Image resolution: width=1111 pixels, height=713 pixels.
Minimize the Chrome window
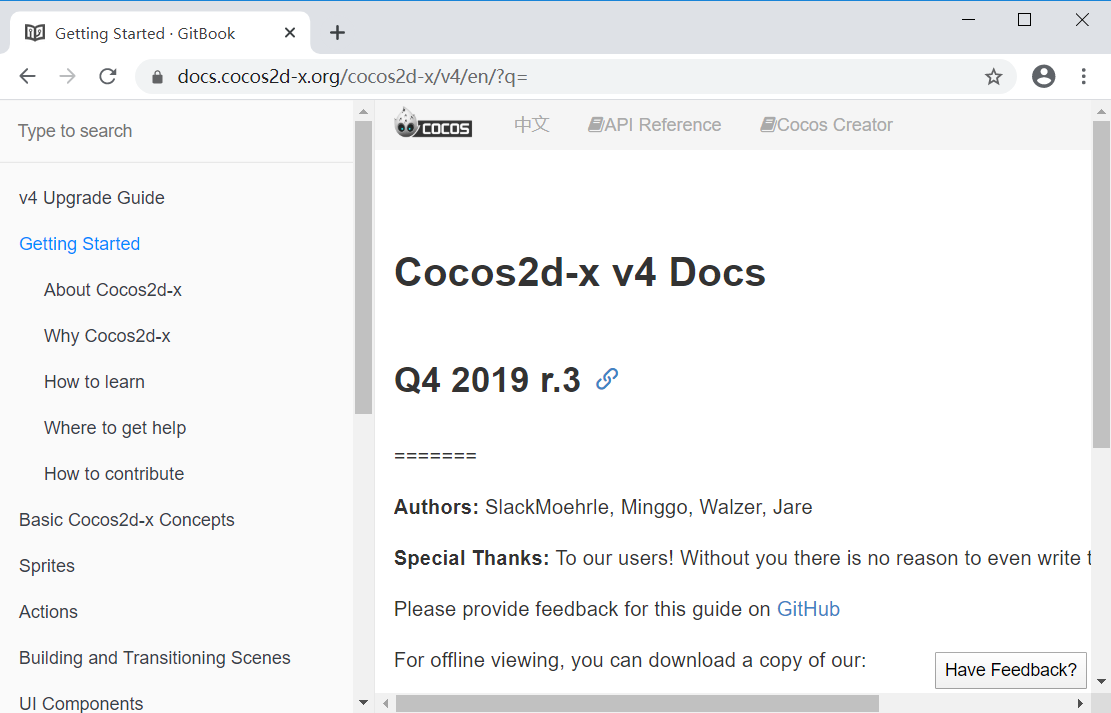tap(969, 20)
